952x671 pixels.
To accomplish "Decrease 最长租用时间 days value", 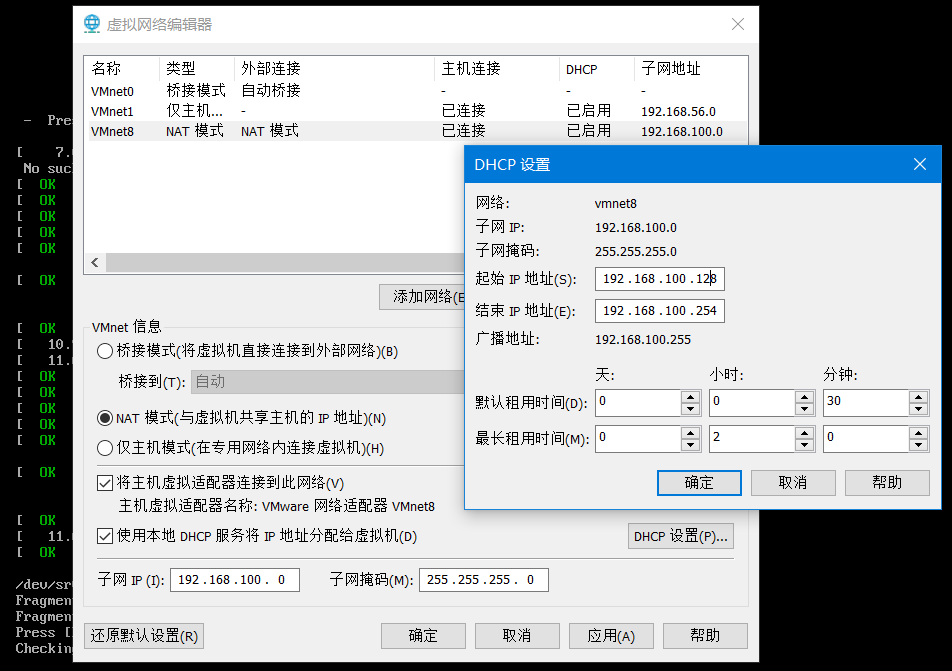I will (690, 445).
